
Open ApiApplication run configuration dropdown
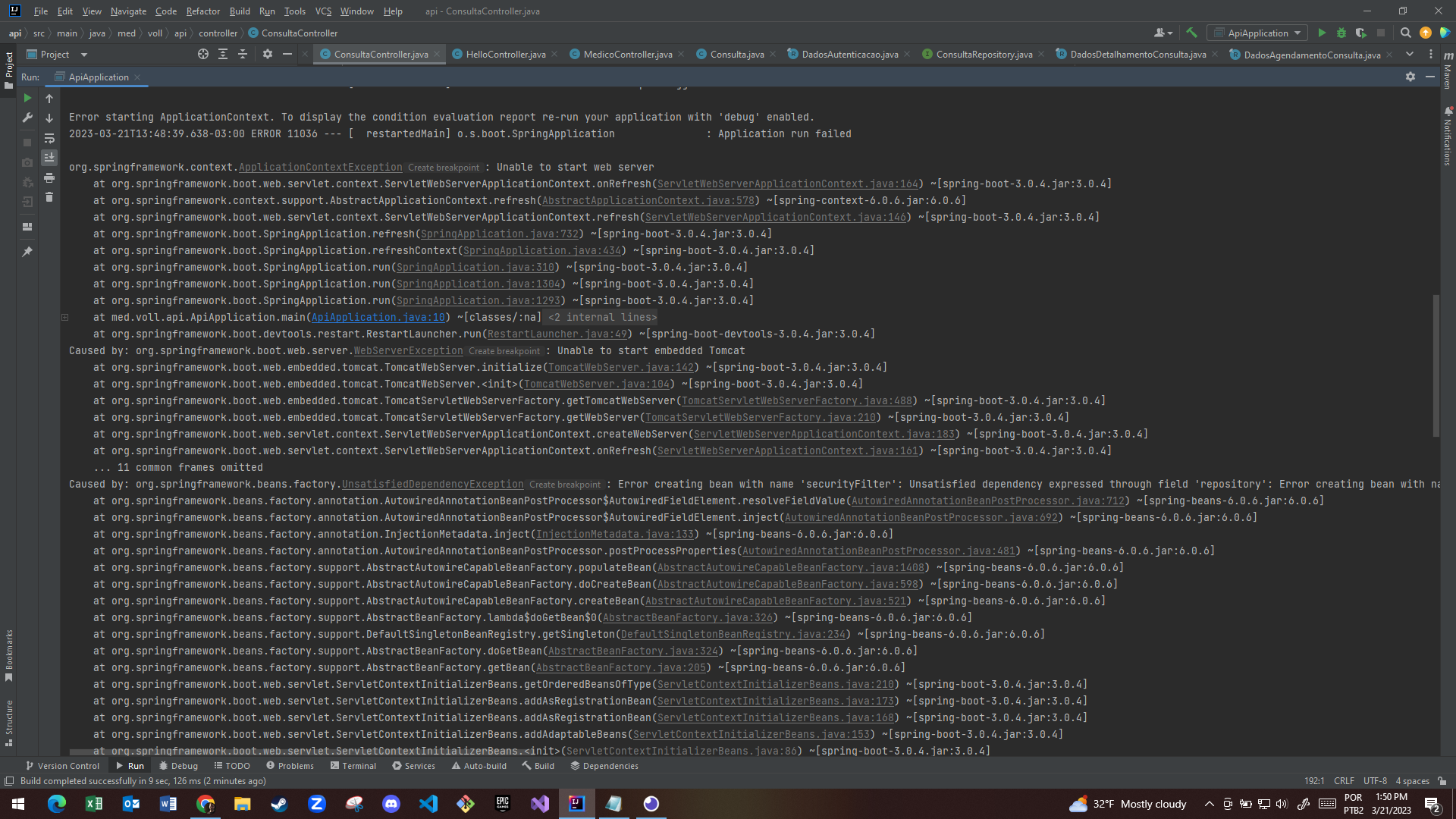point(1258,33)
